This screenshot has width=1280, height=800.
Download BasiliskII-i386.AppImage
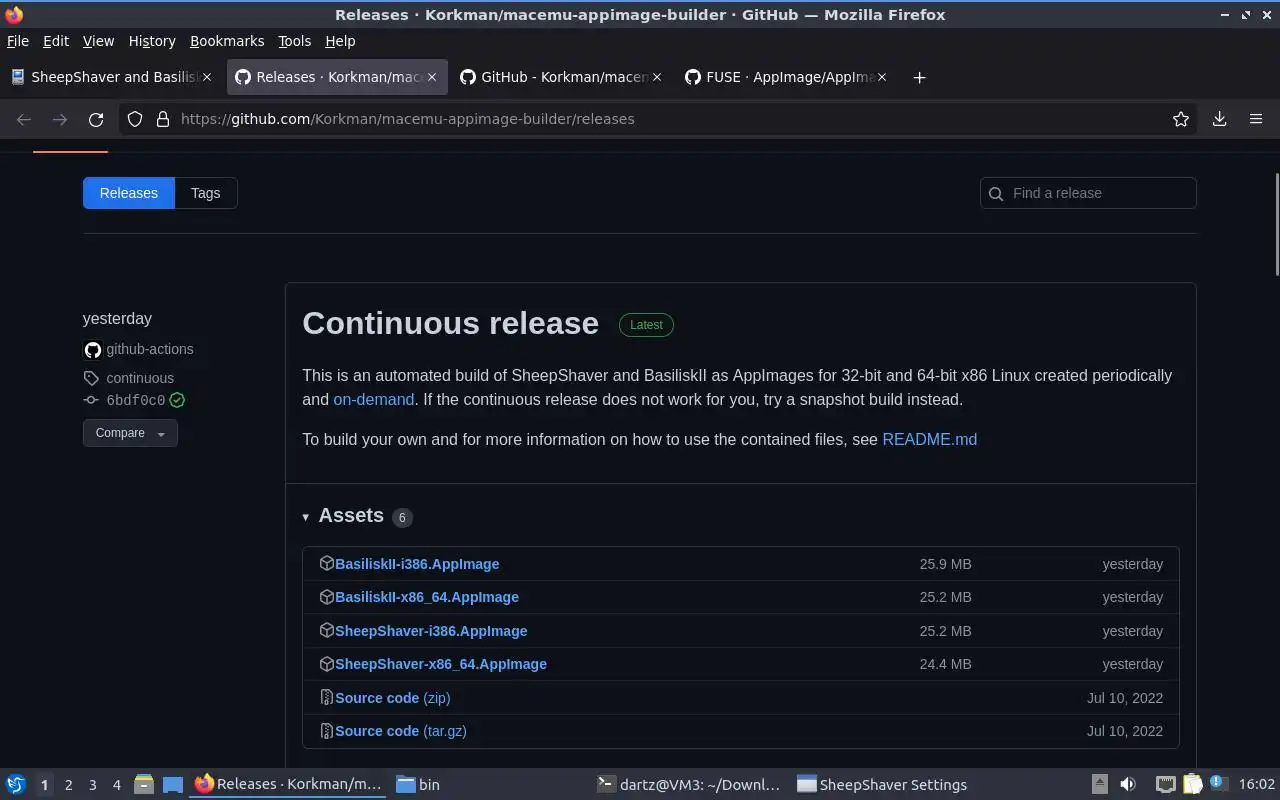pyautogui.click(x=417, y=564)
